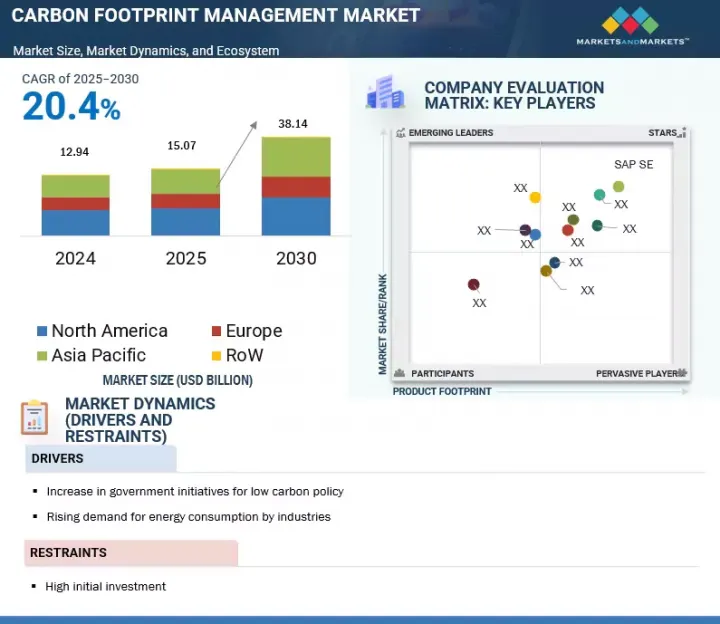Click the maroon dot in Participants quadrant
This screenshot has width=720, height=624.
tap(474, 285)
